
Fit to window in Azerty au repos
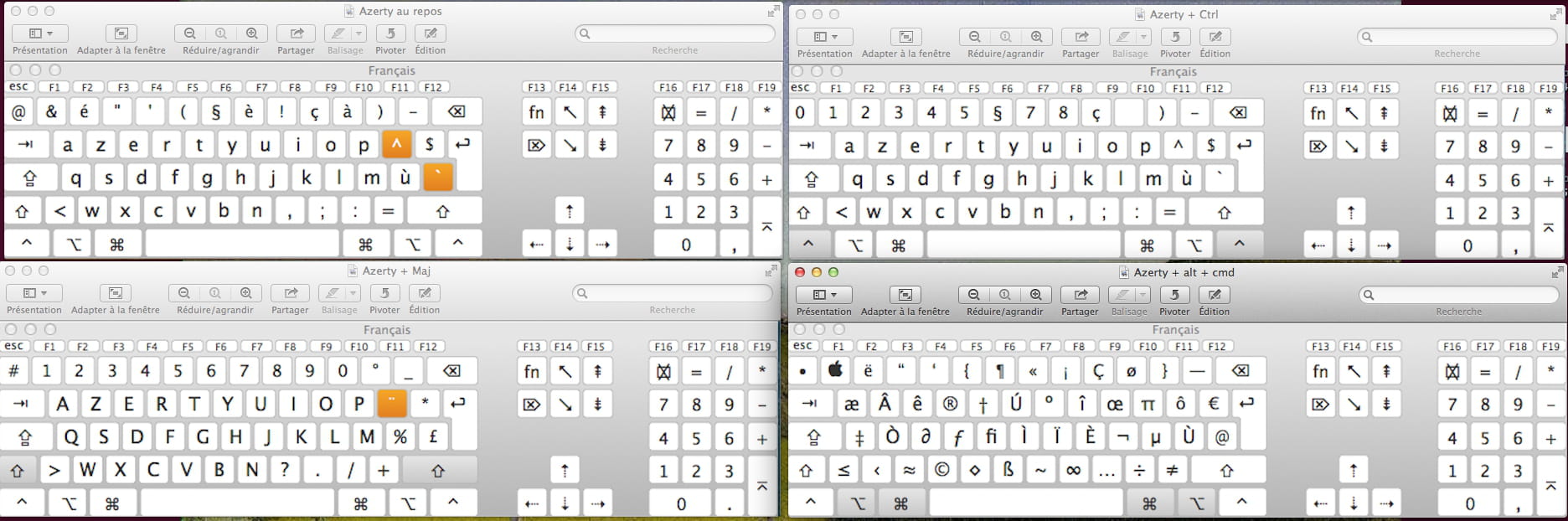[121, 34]
